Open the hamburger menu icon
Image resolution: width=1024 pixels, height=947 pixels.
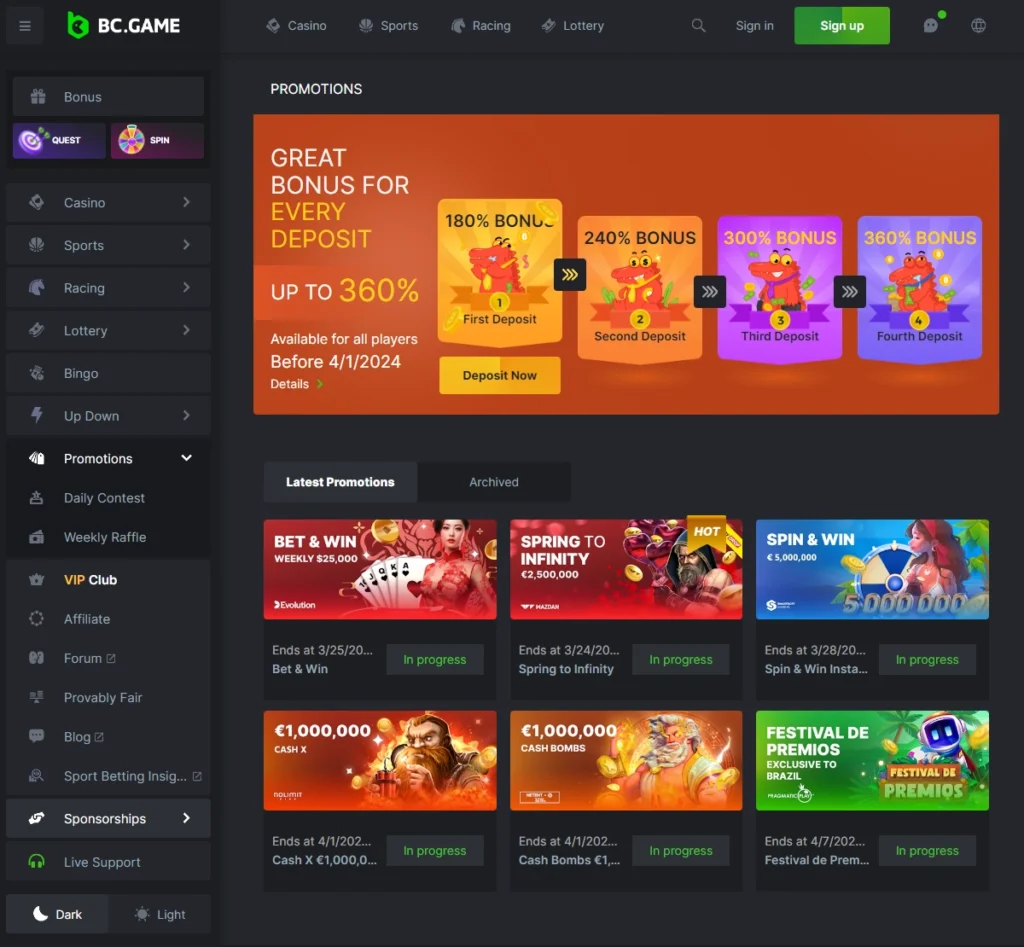25,26
